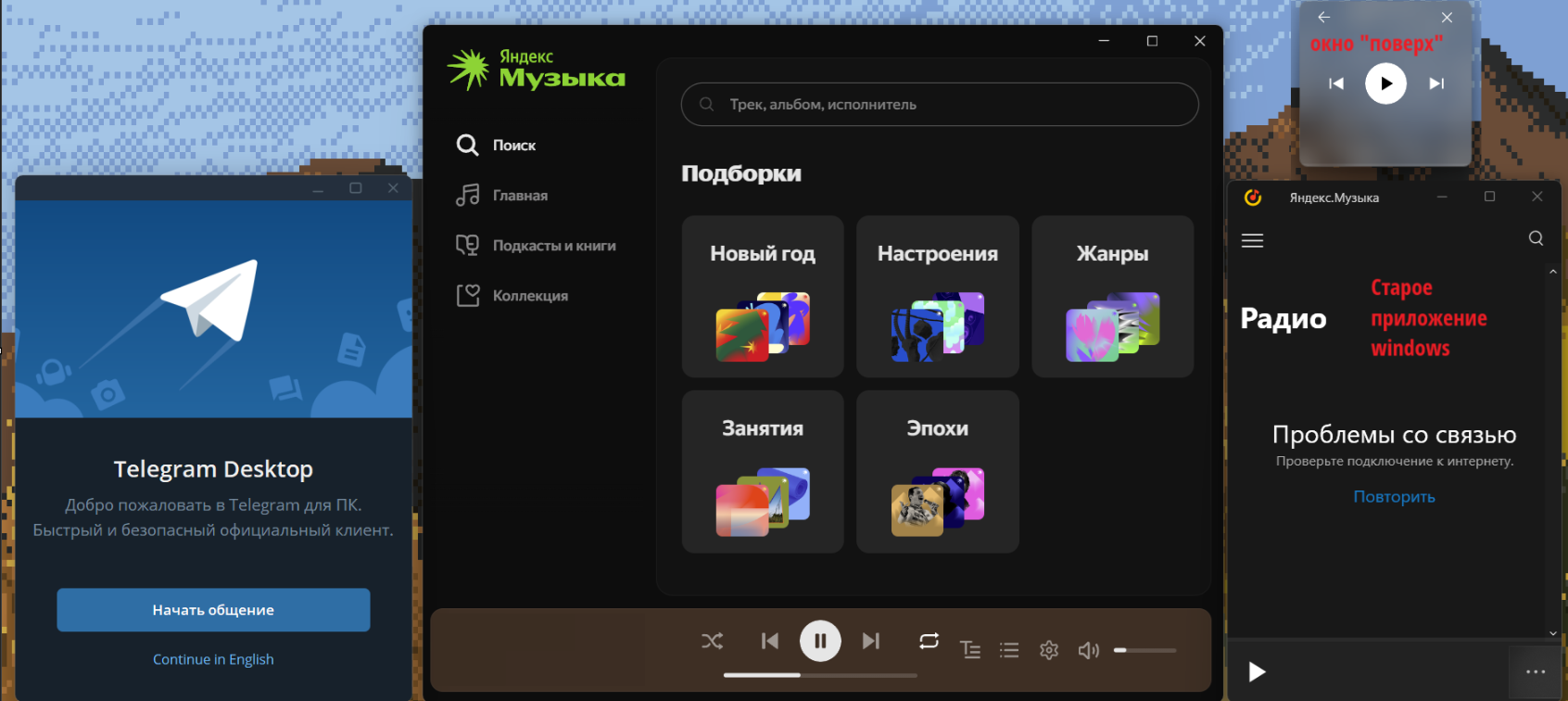Screen dimensions: 1568x701
Task: Go to Главная in the sidebar
Action: pos(501,195)
